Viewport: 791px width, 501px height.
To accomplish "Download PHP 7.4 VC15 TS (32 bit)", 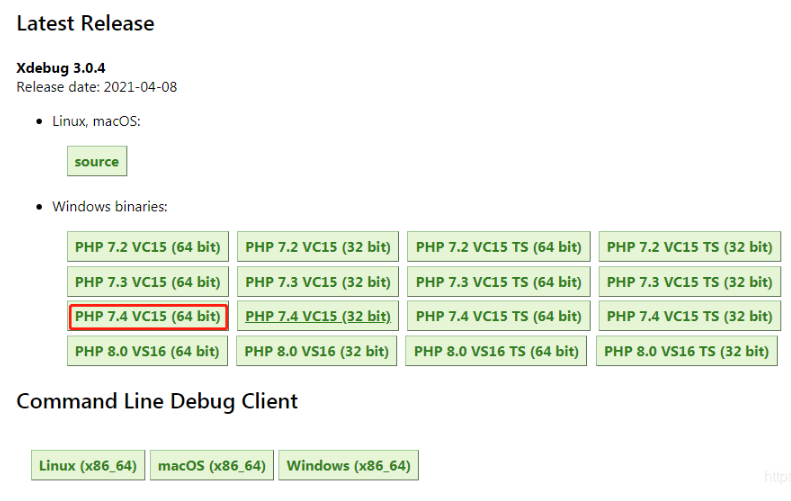I will 690,316.
